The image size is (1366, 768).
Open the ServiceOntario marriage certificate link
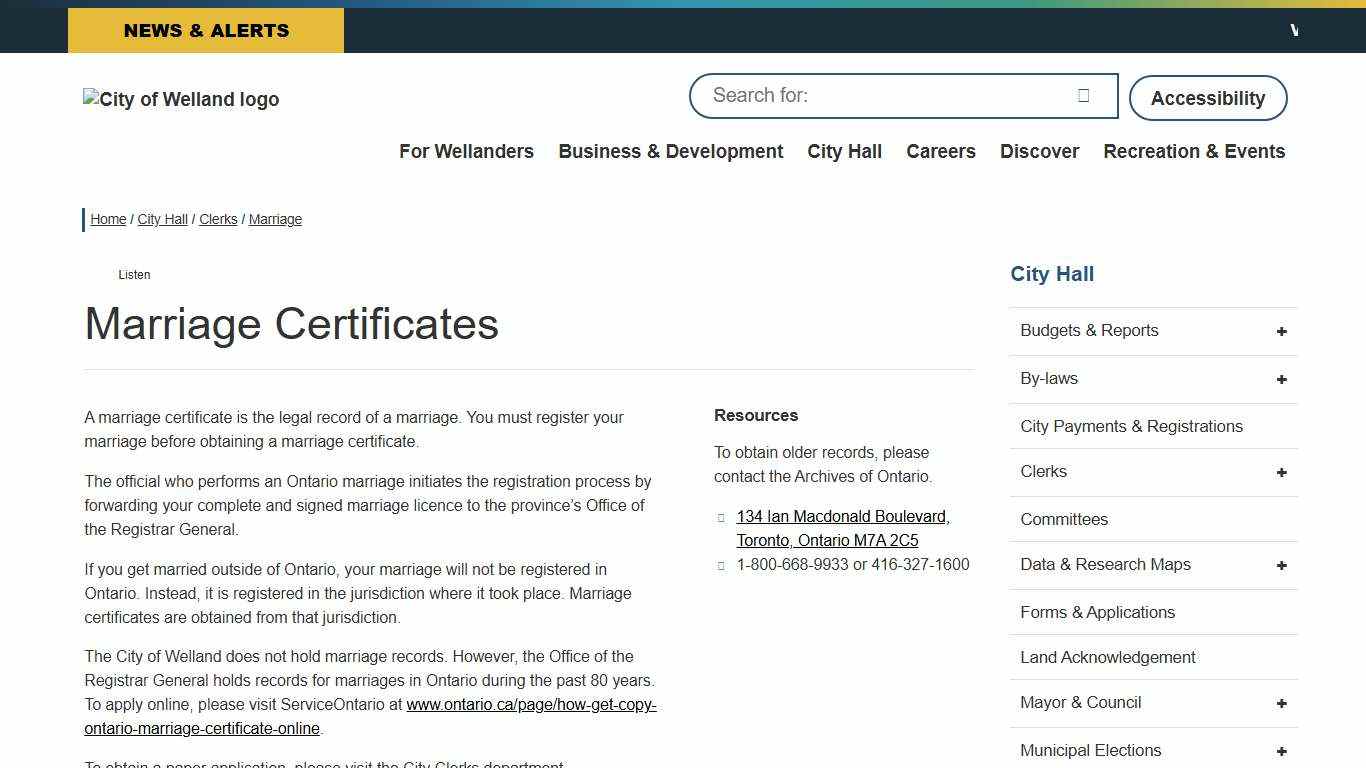pos(531,704)
